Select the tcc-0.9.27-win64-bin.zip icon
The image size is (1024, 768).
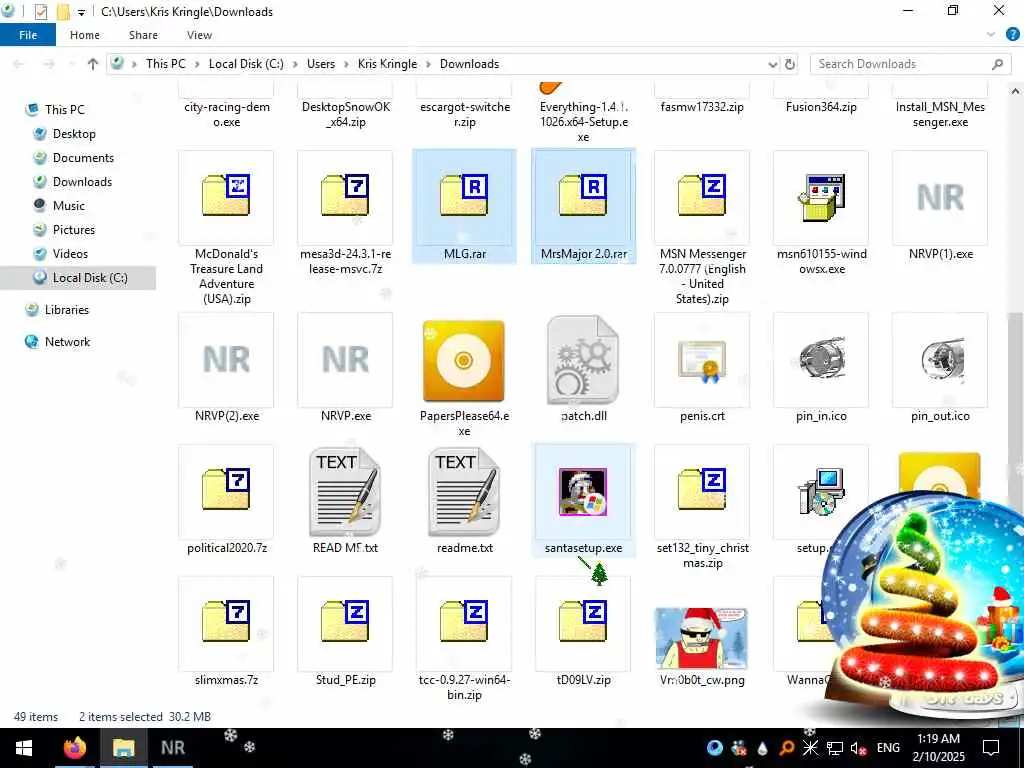464,621
